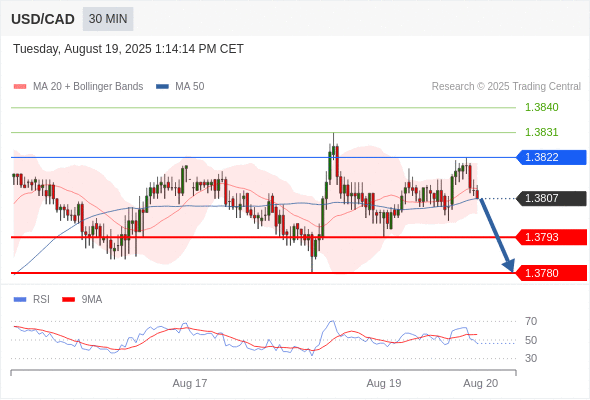Click the 1.3840 green resistance label

tap(541, 107)
